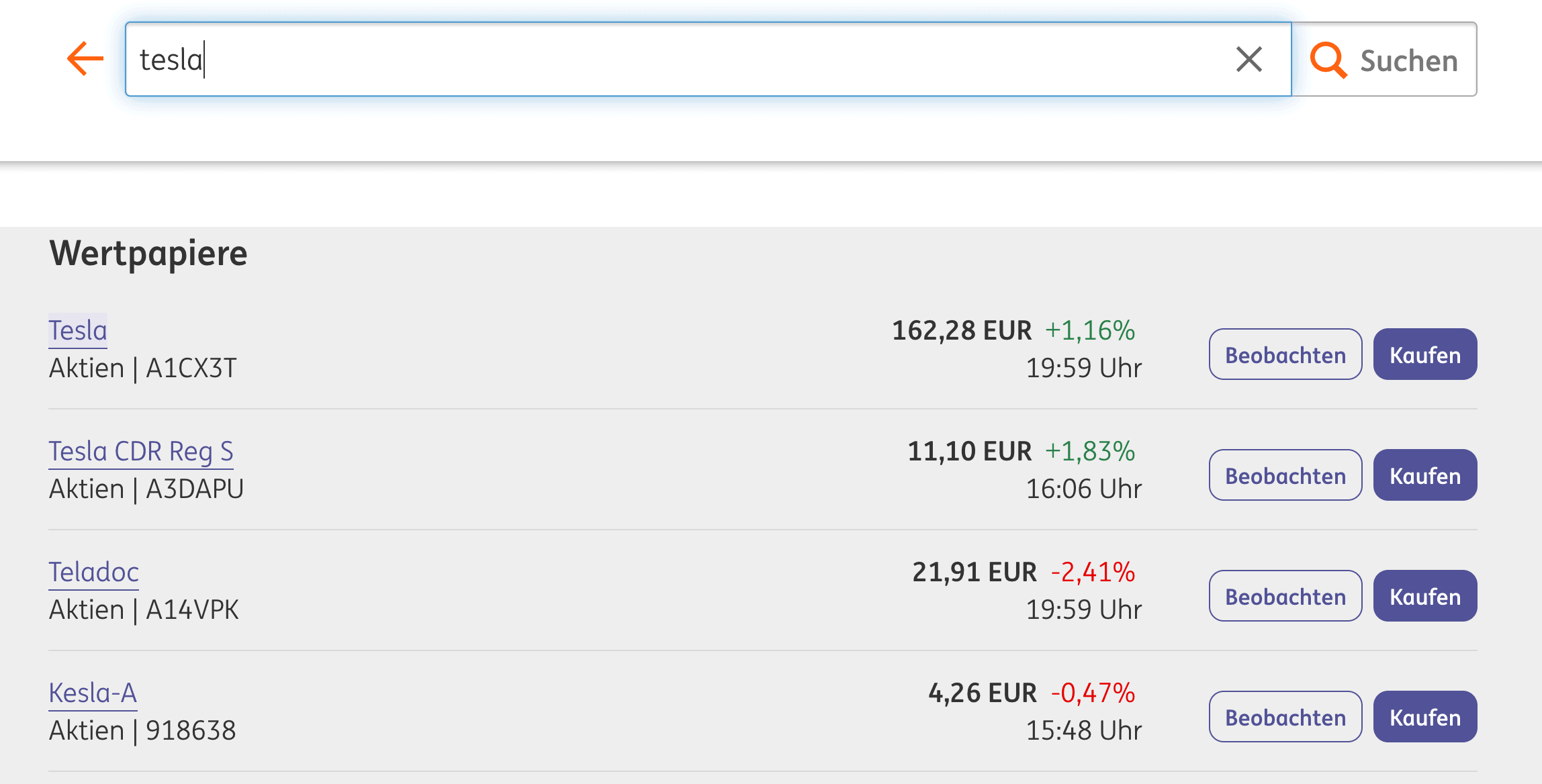Add Tesla CDR Reg S to watchlist

click(x=1285, y=475)
